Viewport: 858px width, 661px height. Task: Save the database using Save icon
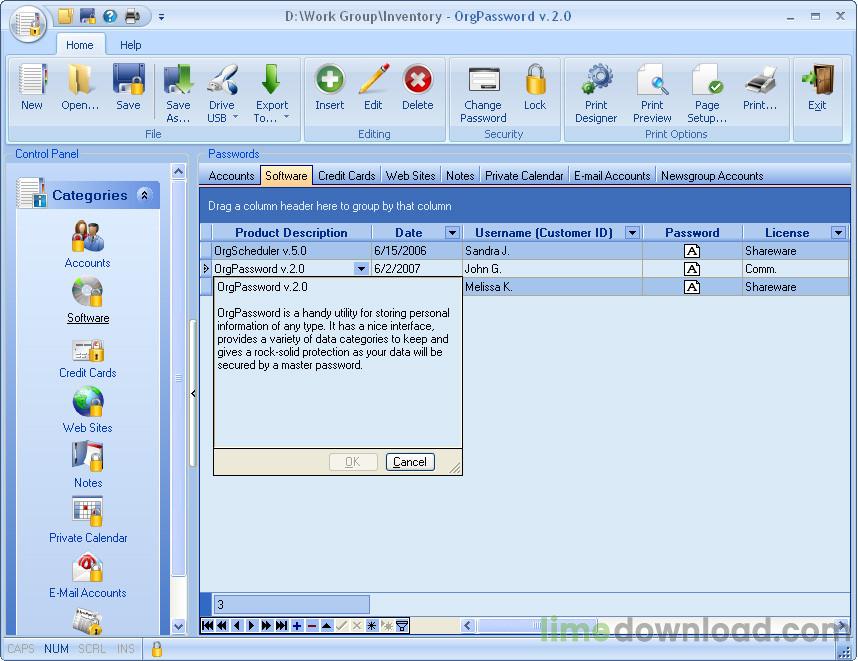click(x=128, y=86)
